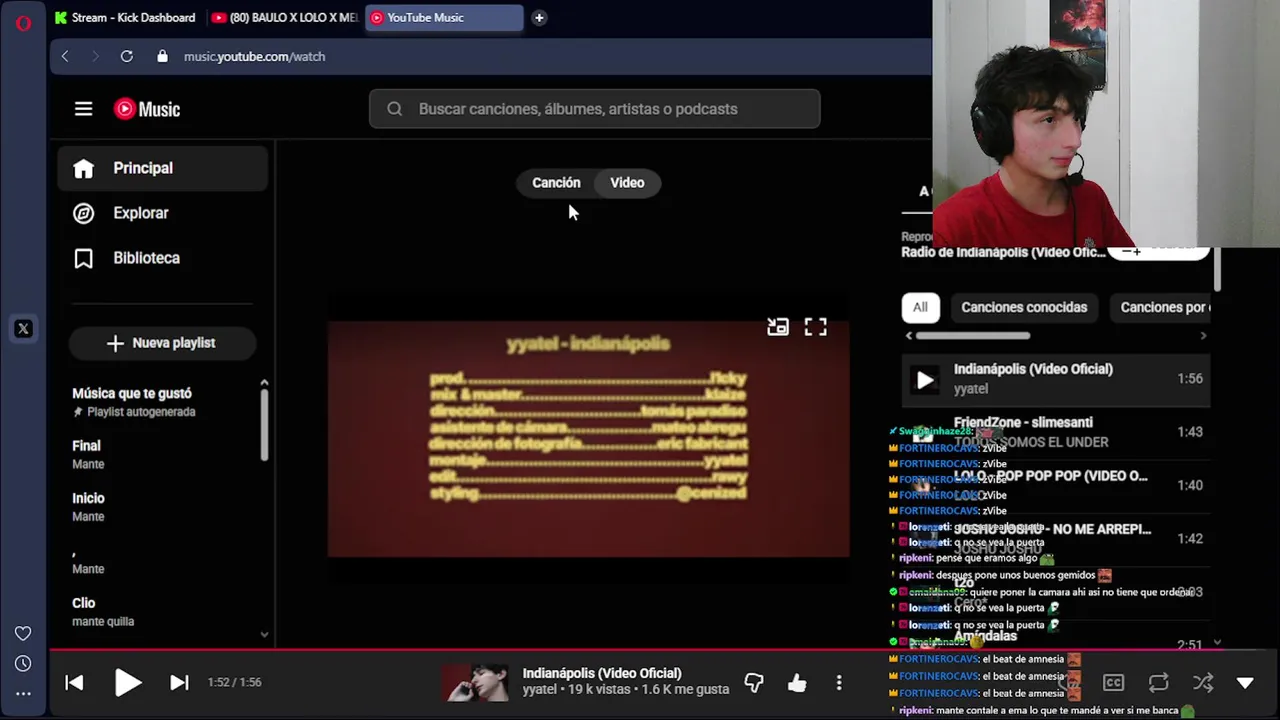Enter fullscreen on the video
This screenshot has width=1280, height=720.
point(815,327)
